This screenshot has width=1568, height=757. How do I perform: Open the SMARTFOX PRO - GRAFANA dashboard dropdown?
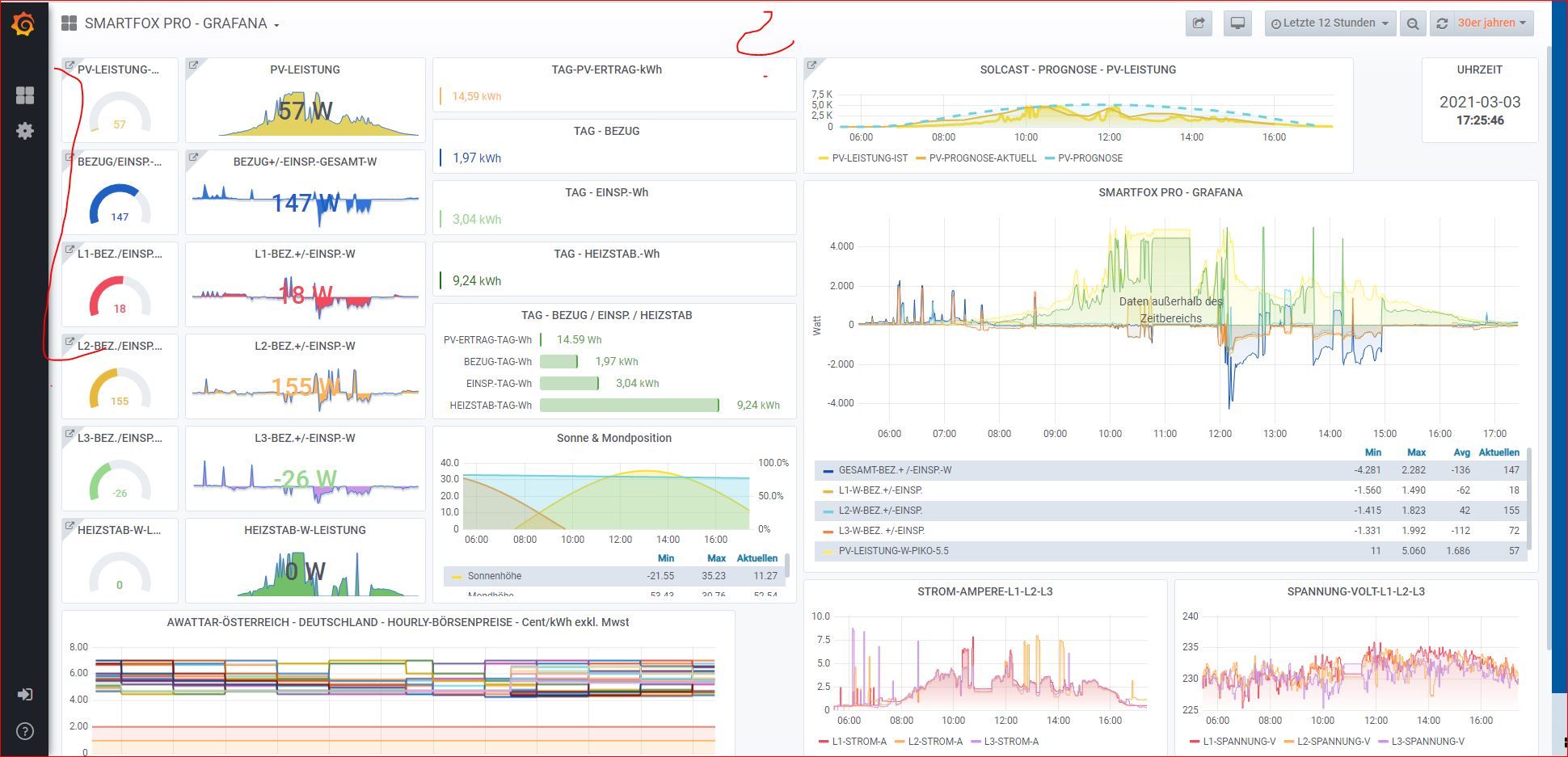coord(182,23)
